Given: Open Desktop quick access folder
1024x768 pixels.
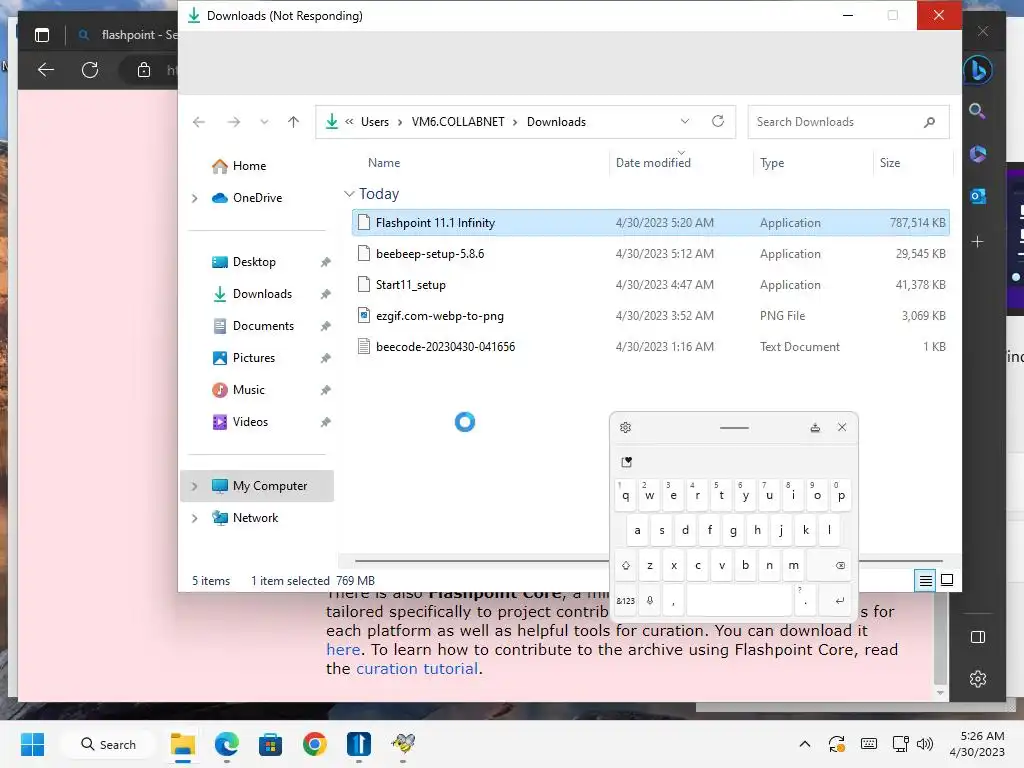Looking at the screenshot, I should (x=254, y=262).
